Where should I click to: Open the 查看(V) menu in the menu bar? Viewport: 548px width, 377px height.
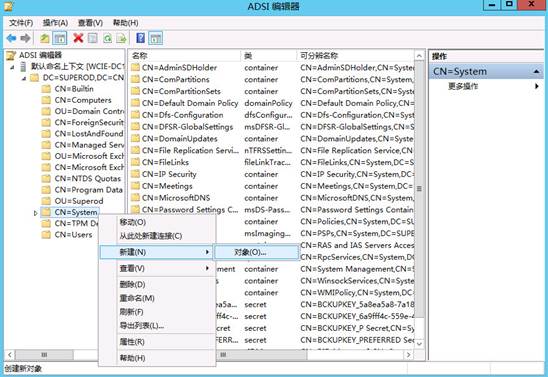[90, 23]
